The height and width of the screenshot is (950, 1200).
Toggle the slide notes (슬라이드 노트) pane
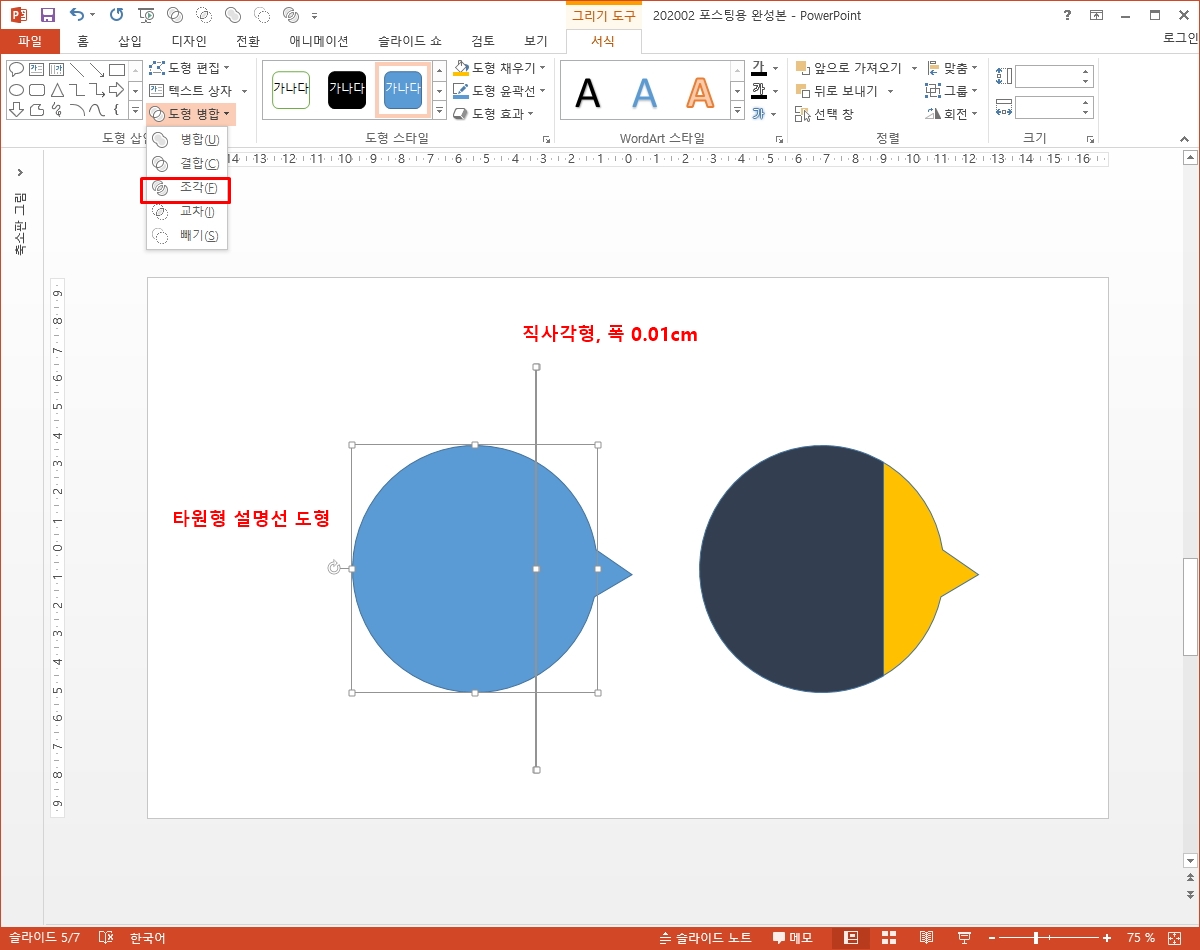pos(704,938)
